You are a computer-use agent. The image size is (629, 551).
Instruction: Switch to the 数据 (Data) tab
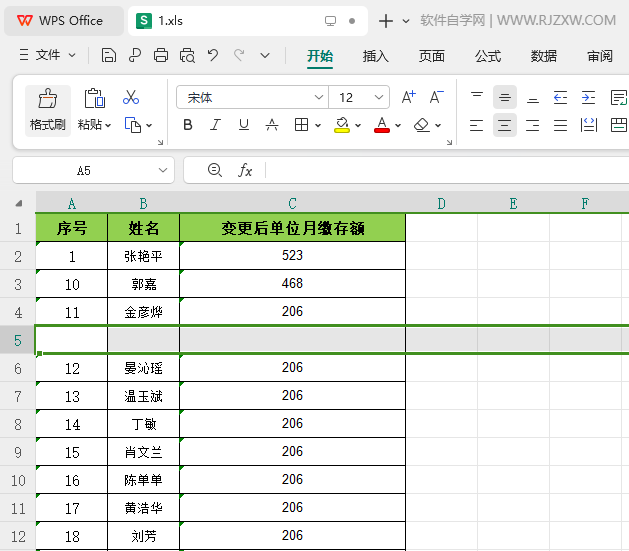(544, 56)
